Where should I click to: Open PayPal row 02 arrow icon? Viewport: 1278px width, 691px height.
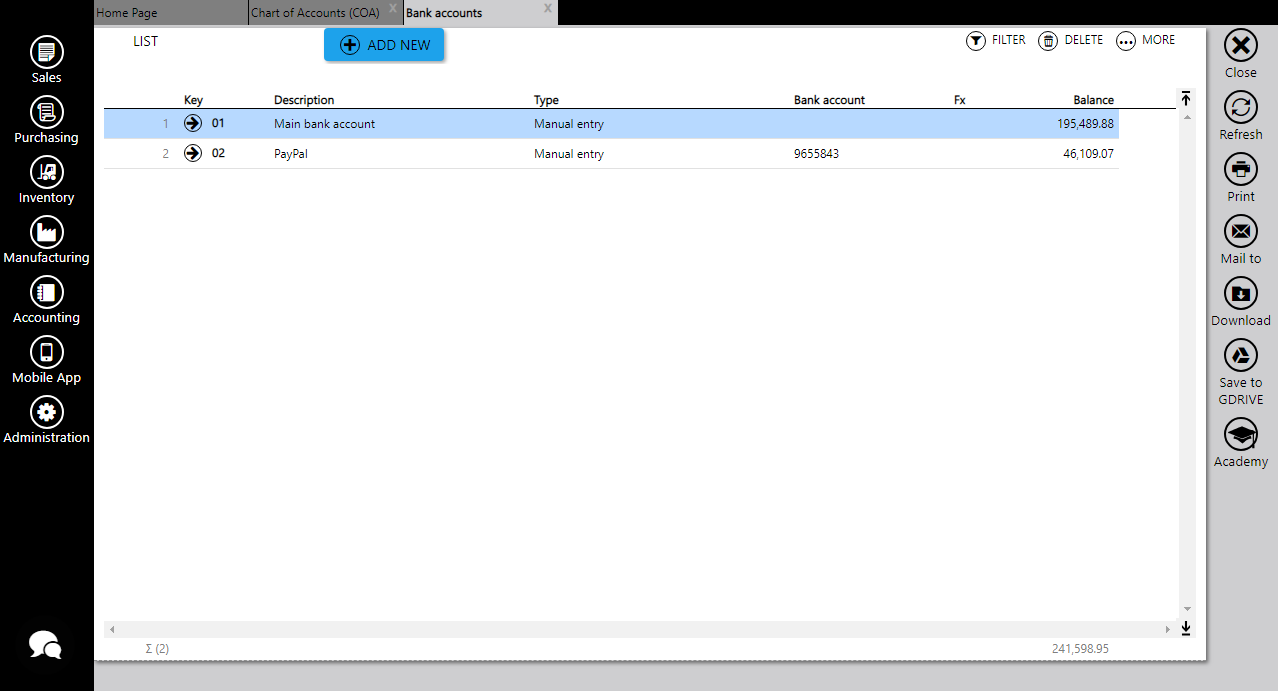(193, 154)
